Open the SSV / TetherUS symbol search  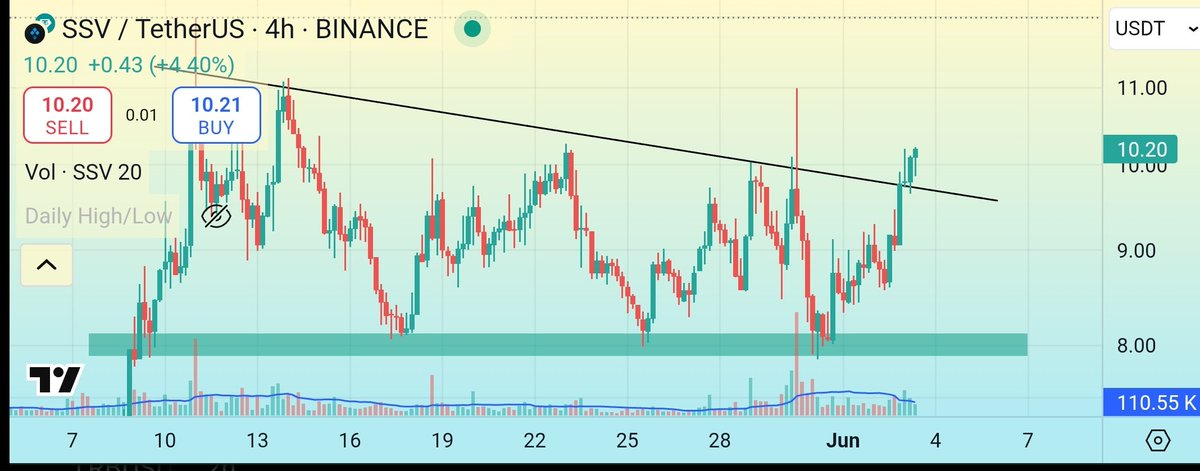click(153, 29)
